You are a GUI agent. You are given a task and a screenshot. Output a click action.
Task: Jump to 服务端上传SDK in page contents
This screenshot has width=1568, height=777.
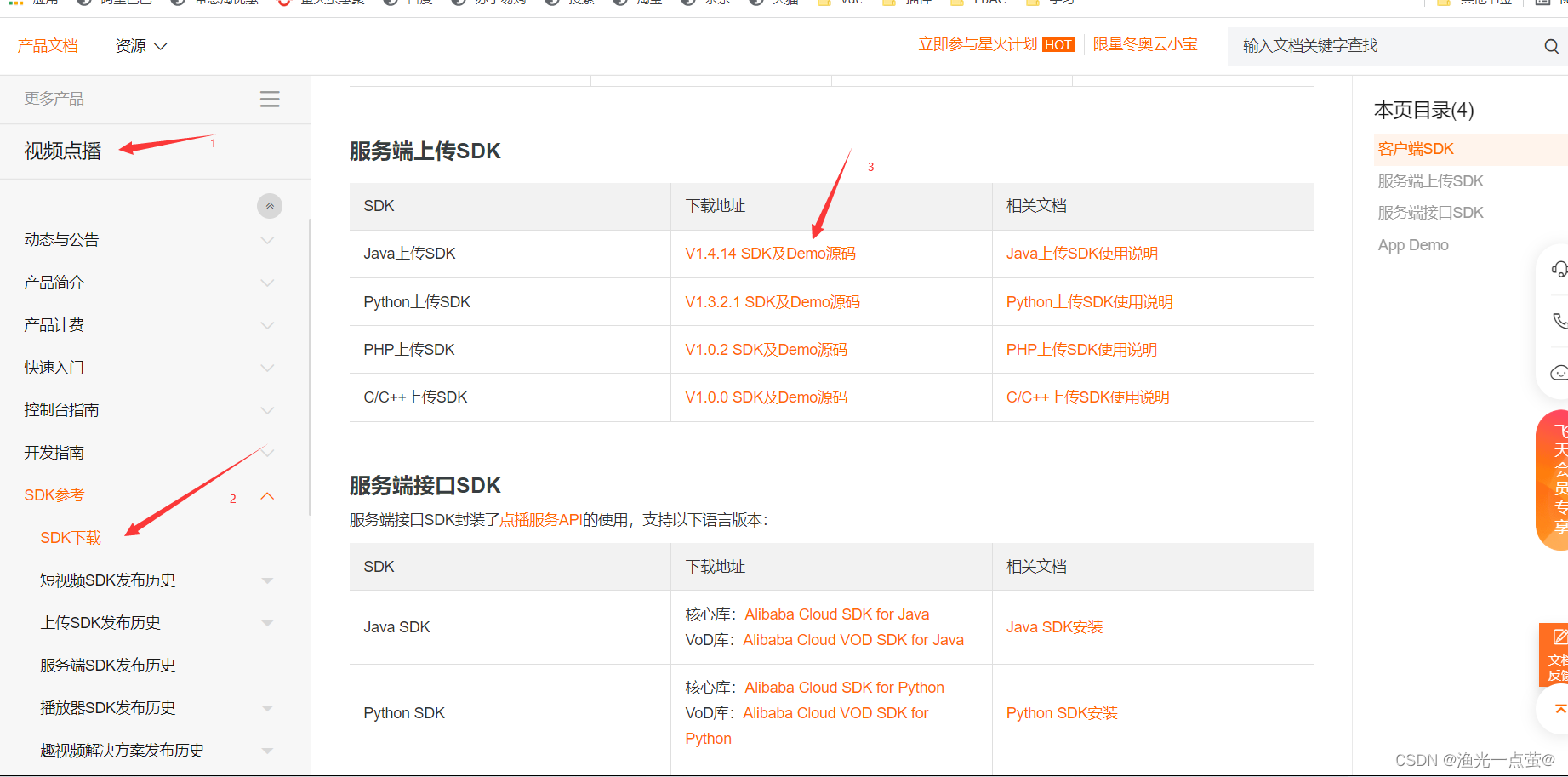[x=1431, y=181]
